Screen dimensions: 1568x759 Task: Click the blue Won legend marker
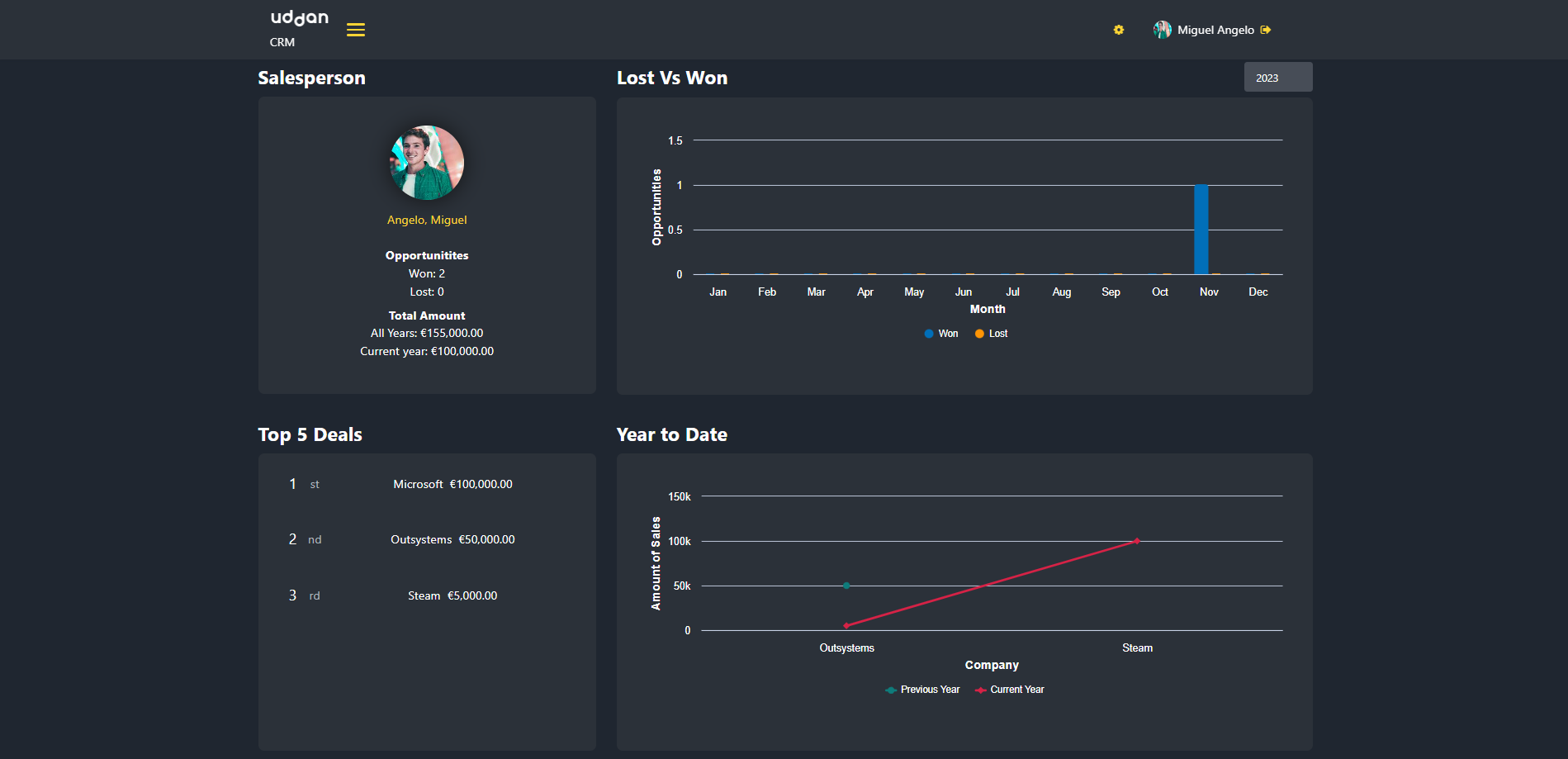[929, 334]
